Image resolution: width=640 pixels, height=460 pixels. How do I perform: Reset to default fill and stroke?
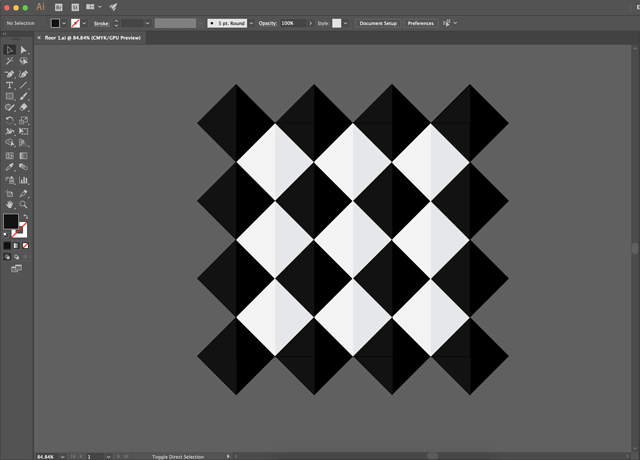[x=5, y=235]
